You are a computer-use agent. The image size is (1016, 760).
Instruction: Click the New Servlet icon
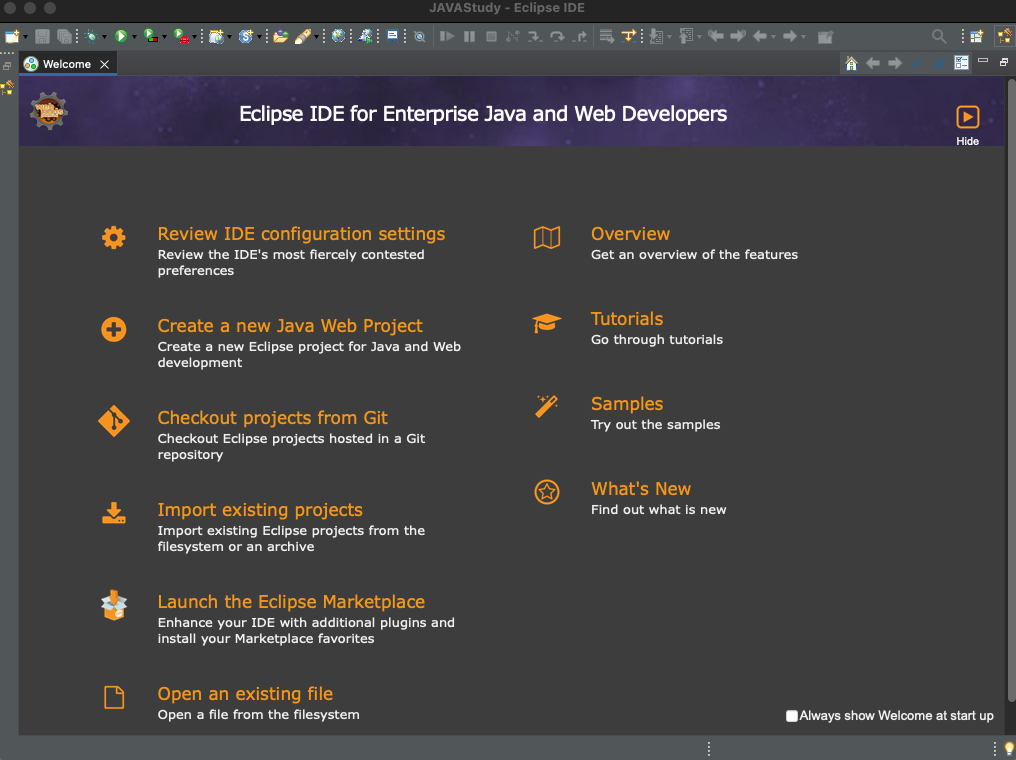(x=246, y=36)
